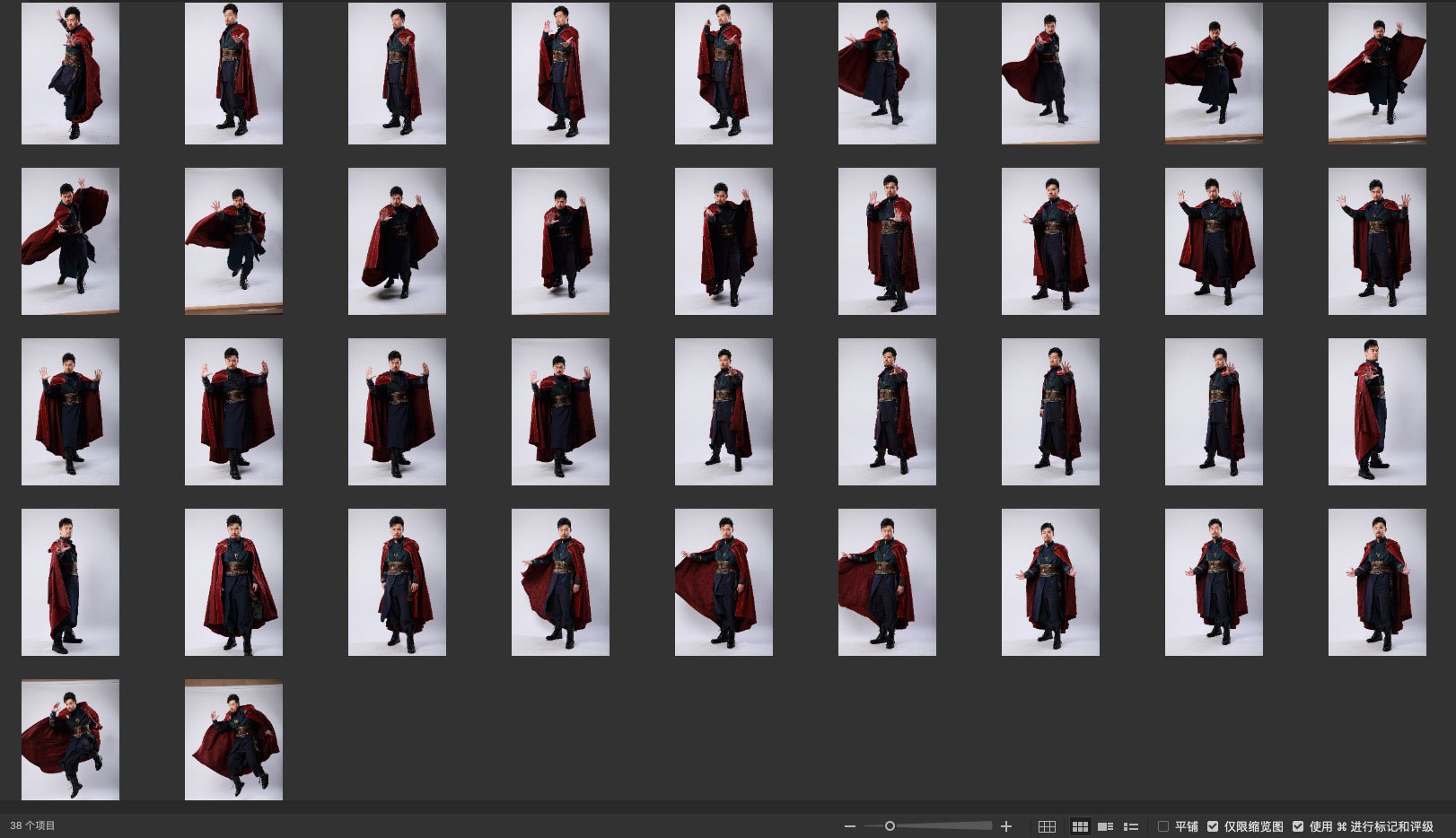Select the fifth thumbnail in the third row

point(724,411)
